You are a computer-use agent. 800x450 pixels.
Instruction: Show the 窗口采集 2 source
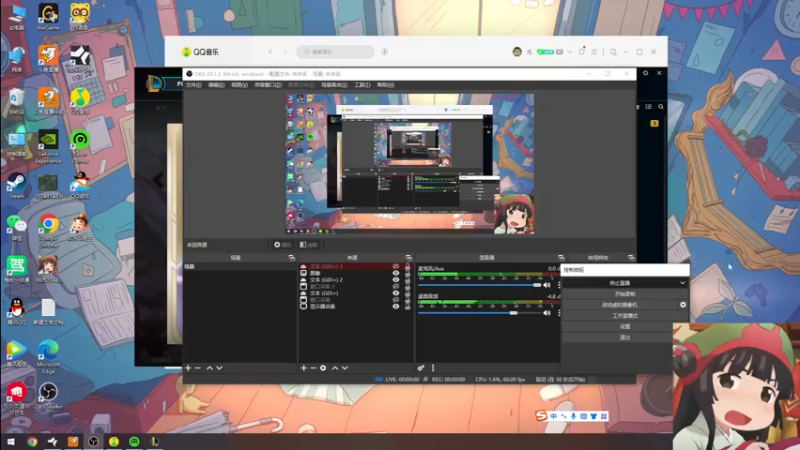[395, 286]
